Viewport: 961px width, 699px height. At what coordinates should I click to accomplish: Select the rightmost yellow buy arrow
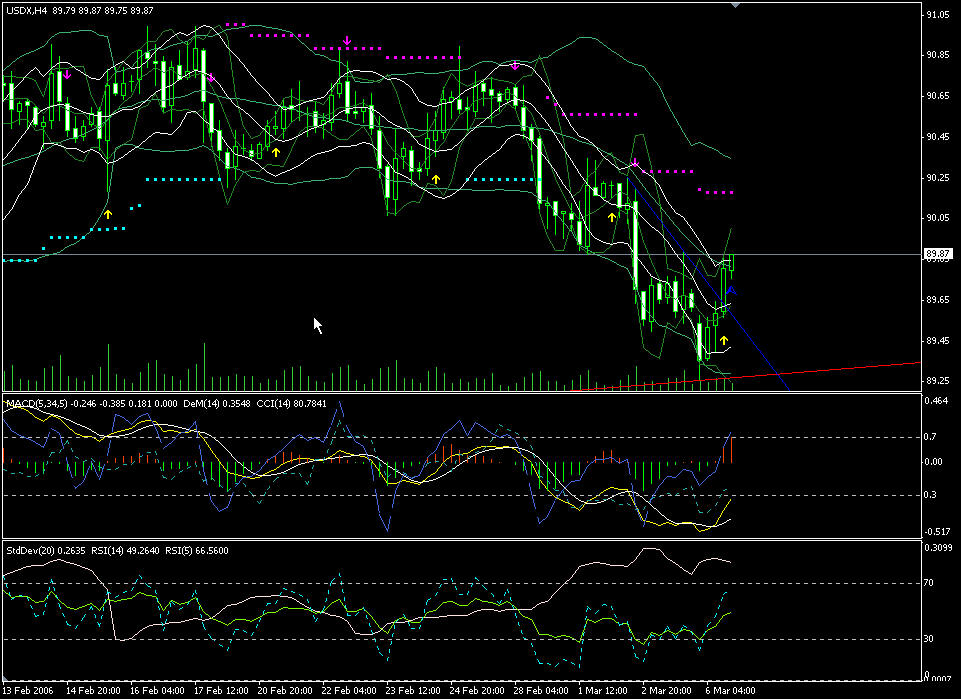tap(723, 341)
